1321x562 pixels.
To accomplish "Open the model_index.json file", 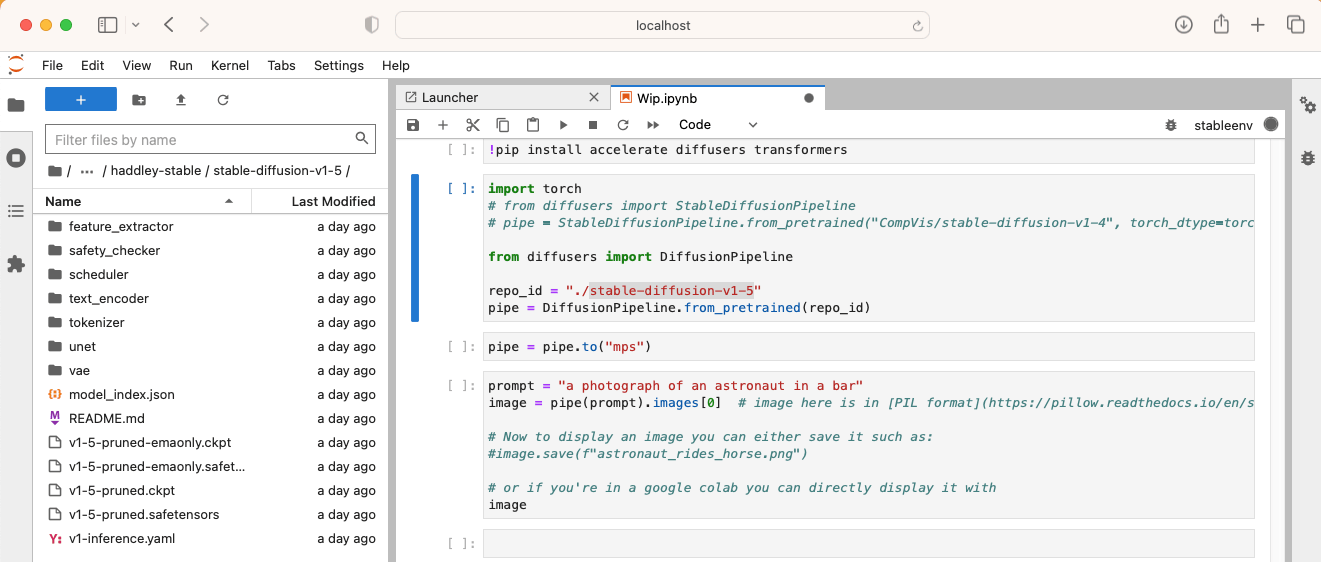I will (121, 395).
